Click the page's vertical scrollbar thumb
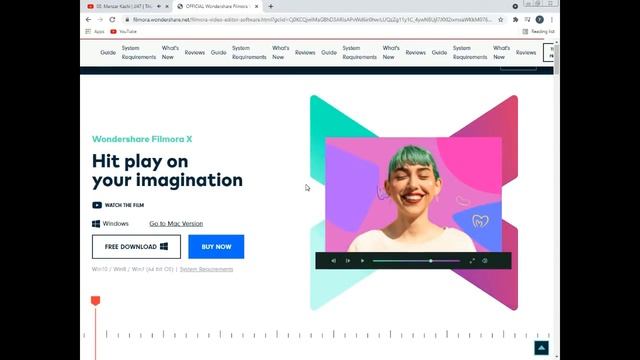This screenshot has width=640, height=360. [x=556, y=59]
